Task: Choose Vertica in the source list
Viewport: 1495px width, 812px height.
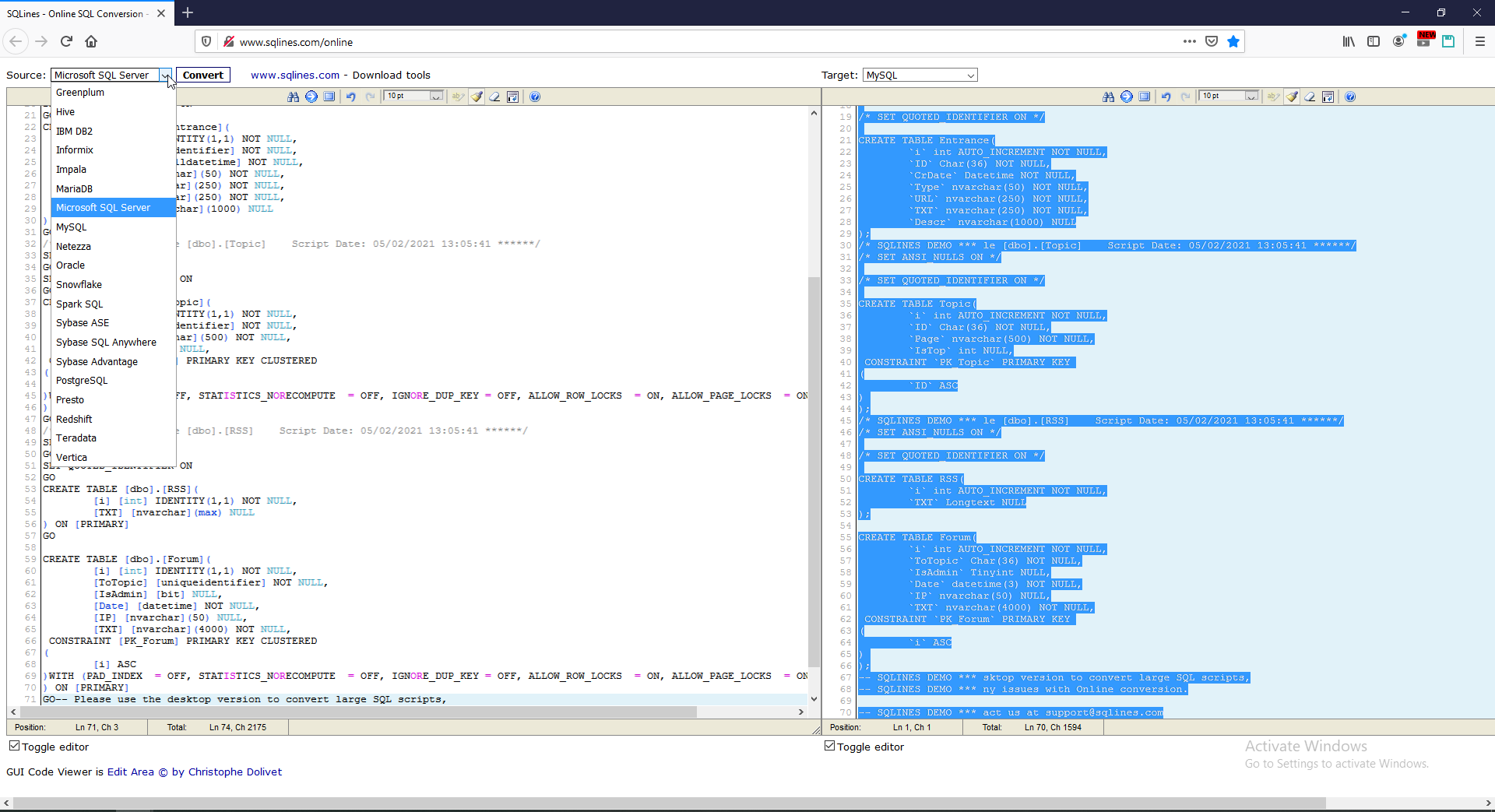Action: coord(114,457)
